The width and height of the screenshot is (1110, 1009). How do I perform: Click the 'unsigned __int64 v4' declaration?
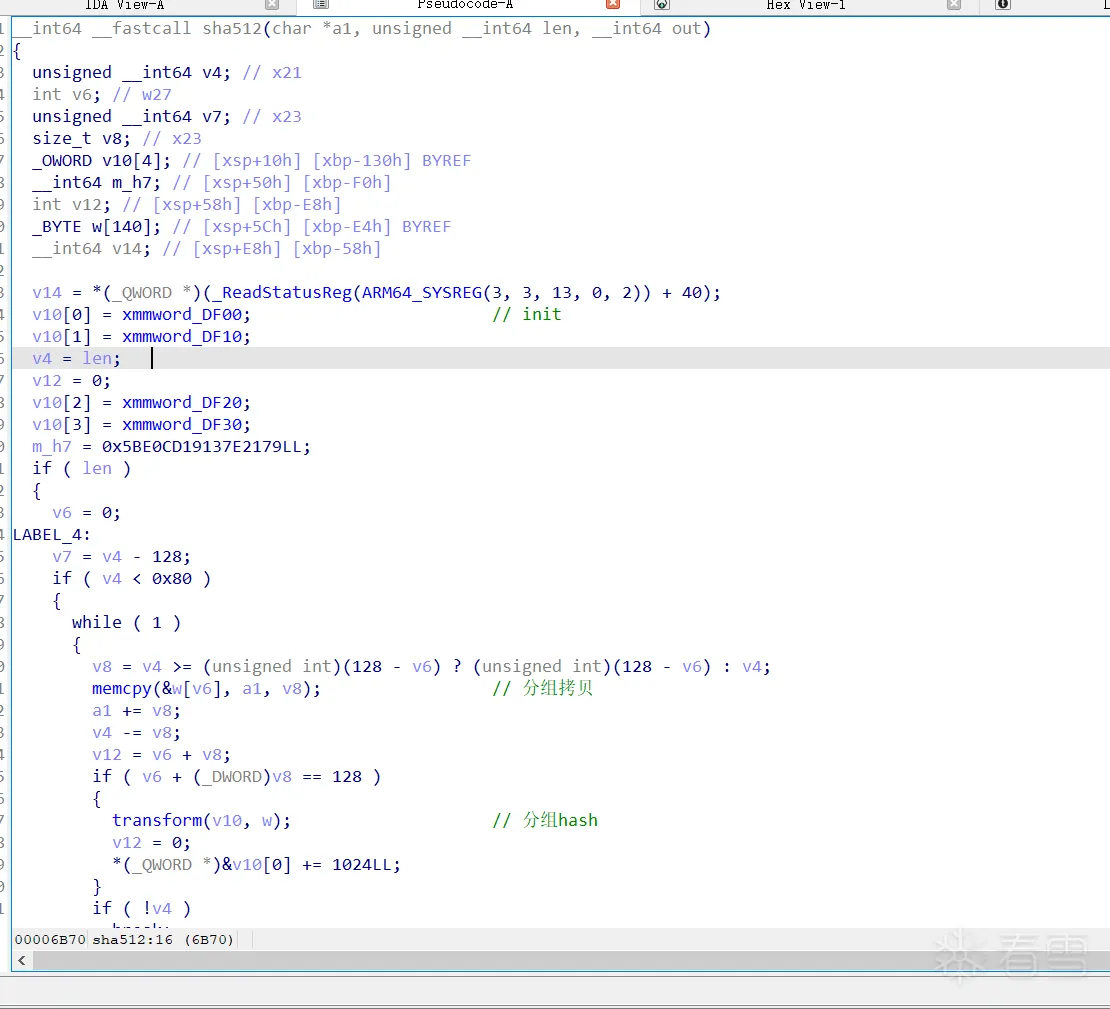(132, 72)
